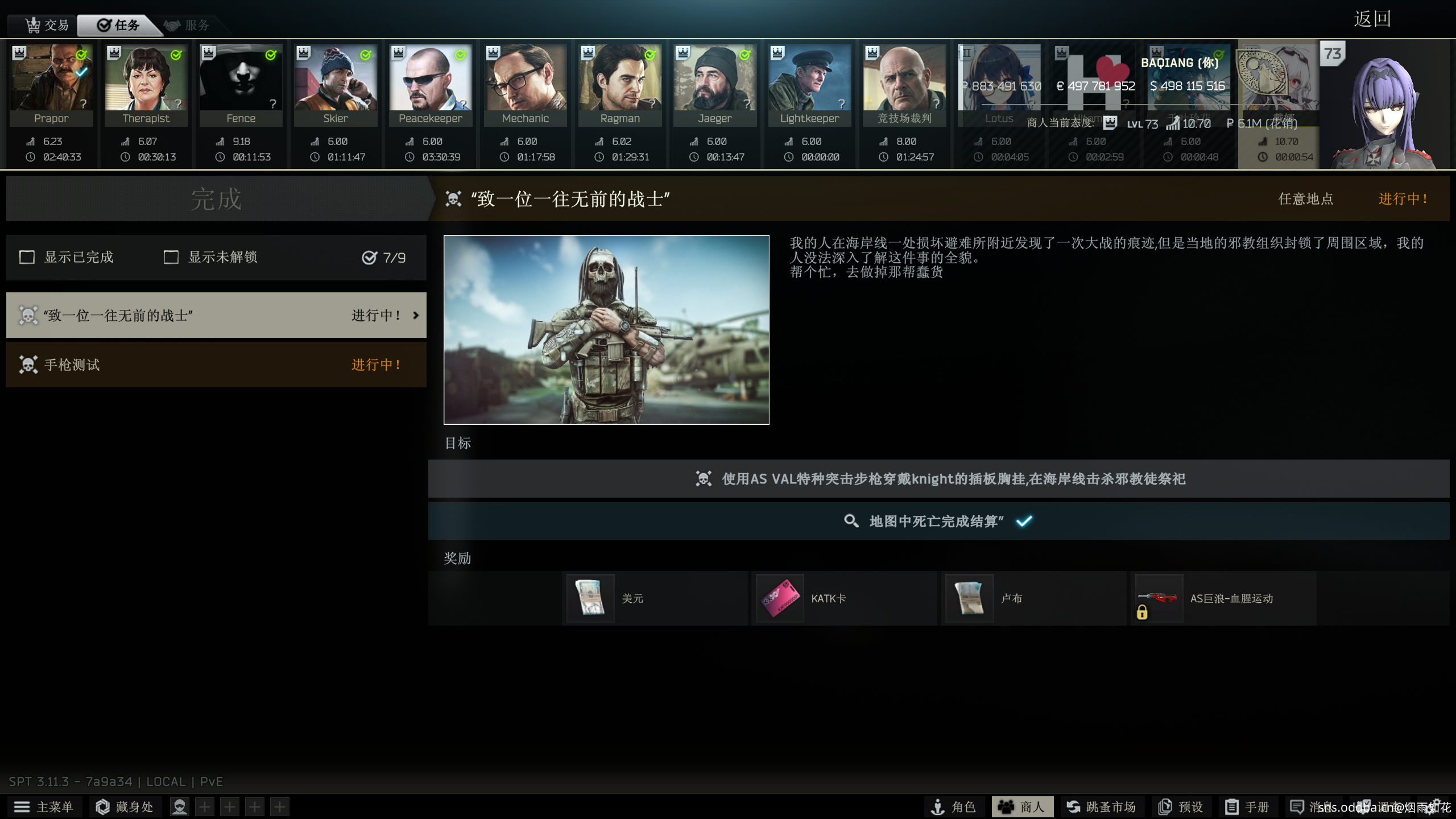Toggle 显示未解锁 checkbox
1456x819 pixels.
(x=171, y=257)
